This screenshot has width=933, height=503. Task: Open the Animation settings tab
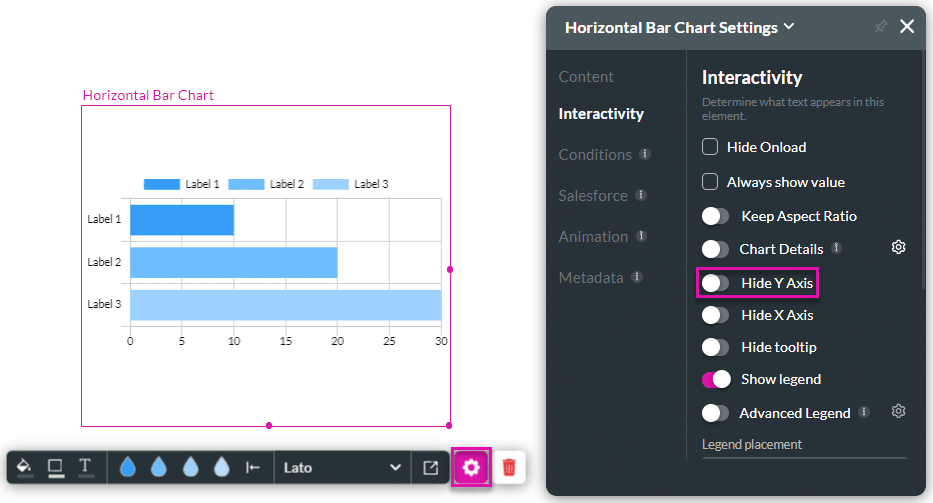(x=593, y=237)
